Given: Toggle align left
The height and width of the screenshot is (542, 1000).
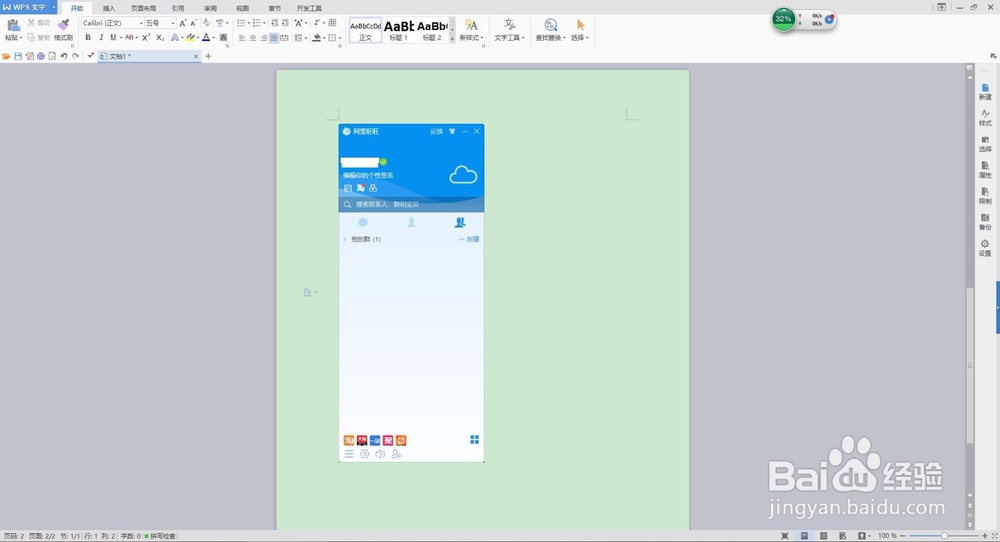Looking at the screenshot, I should tap(242, 38).
